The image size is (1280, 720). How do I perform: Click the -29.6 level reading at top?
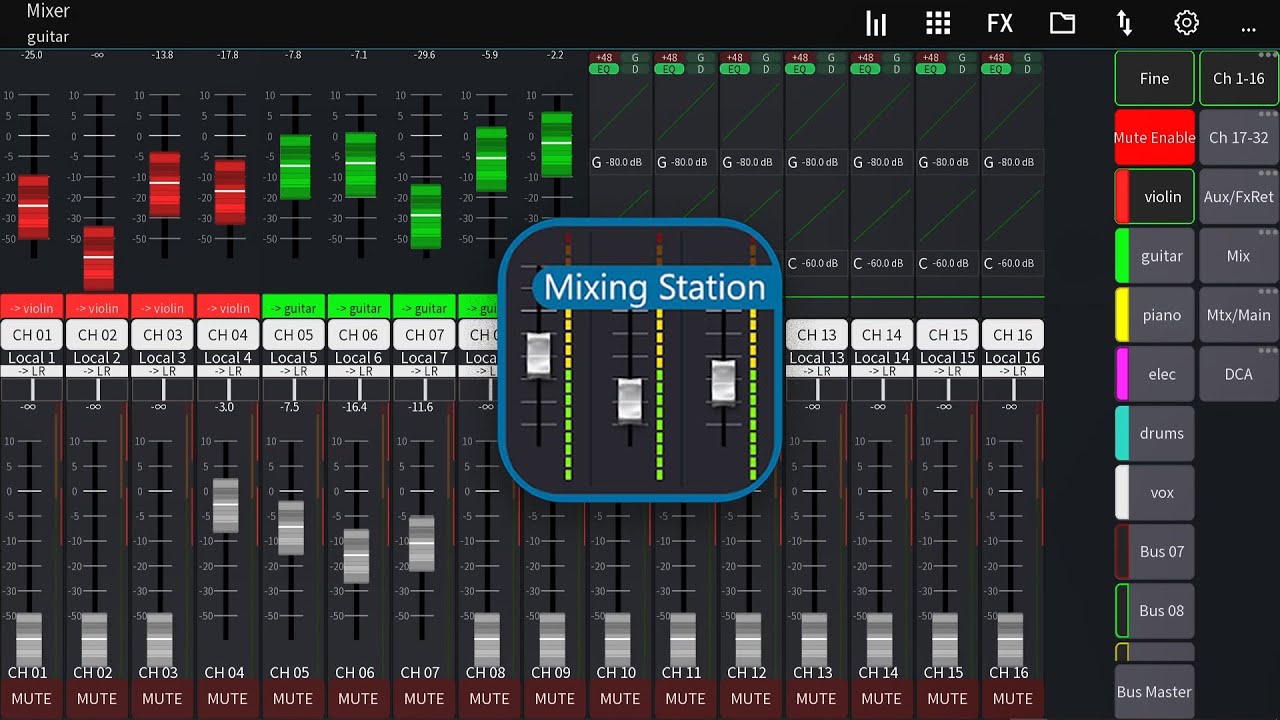[x=424, y=56]
